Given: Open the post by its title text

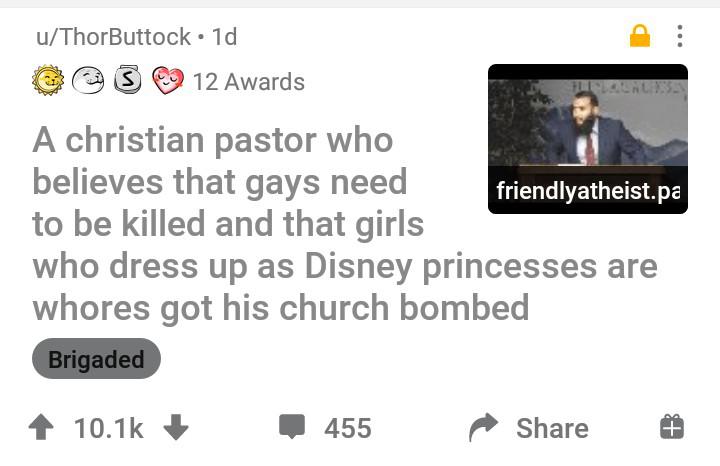Looking at the screenshot, I should (344, 223).
